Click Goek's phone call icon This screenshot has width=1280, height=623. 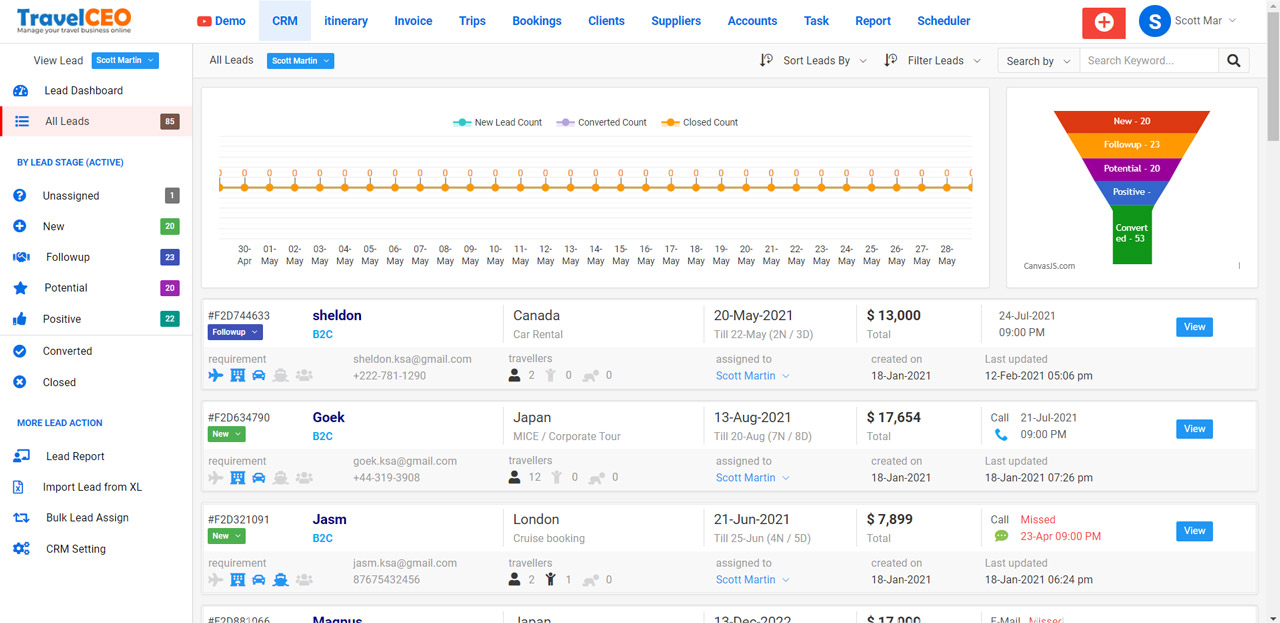coord(1001,435)
